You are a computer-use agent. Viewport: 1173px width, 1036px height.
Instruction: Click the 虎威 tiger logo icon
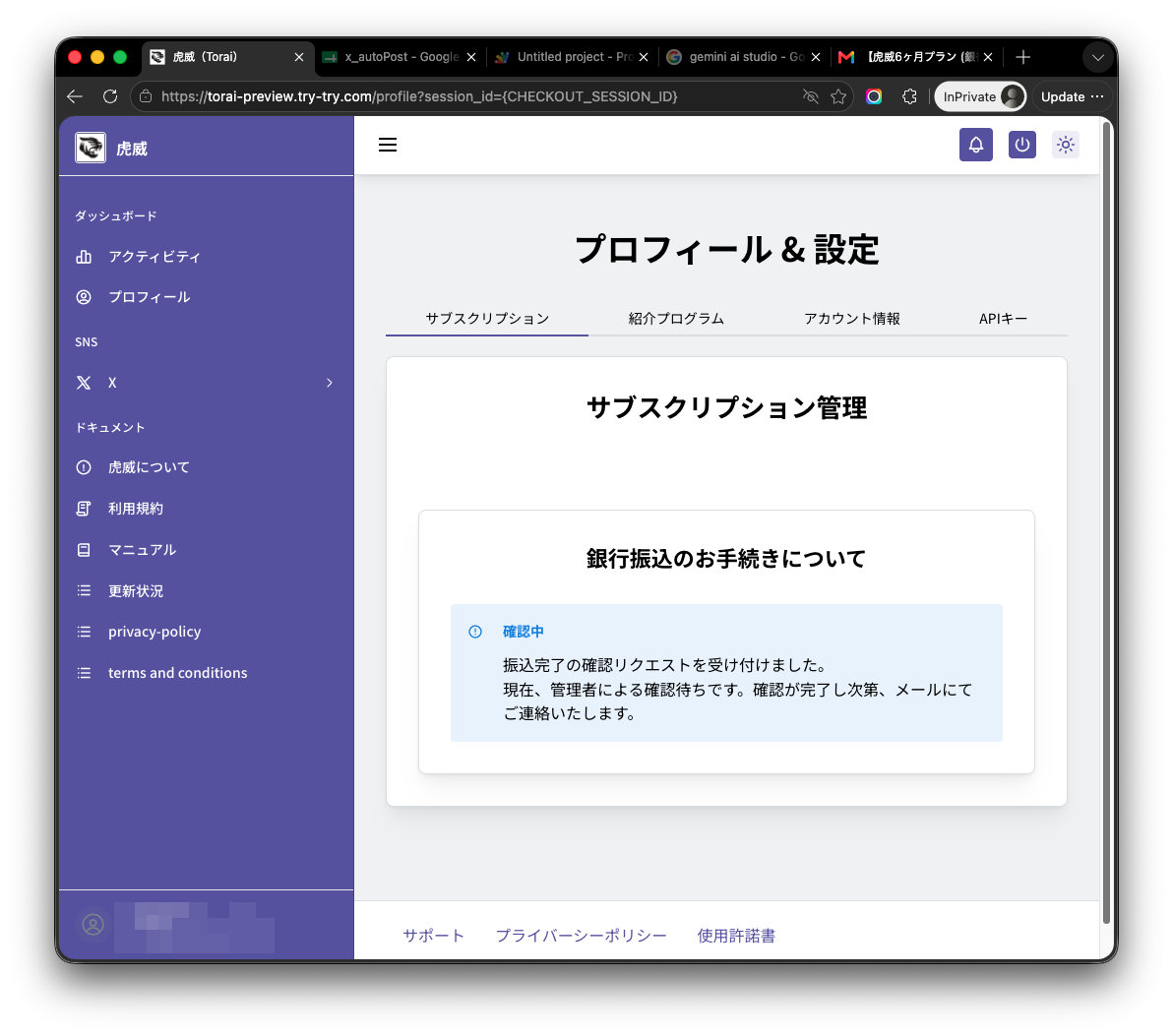[91, 148]
